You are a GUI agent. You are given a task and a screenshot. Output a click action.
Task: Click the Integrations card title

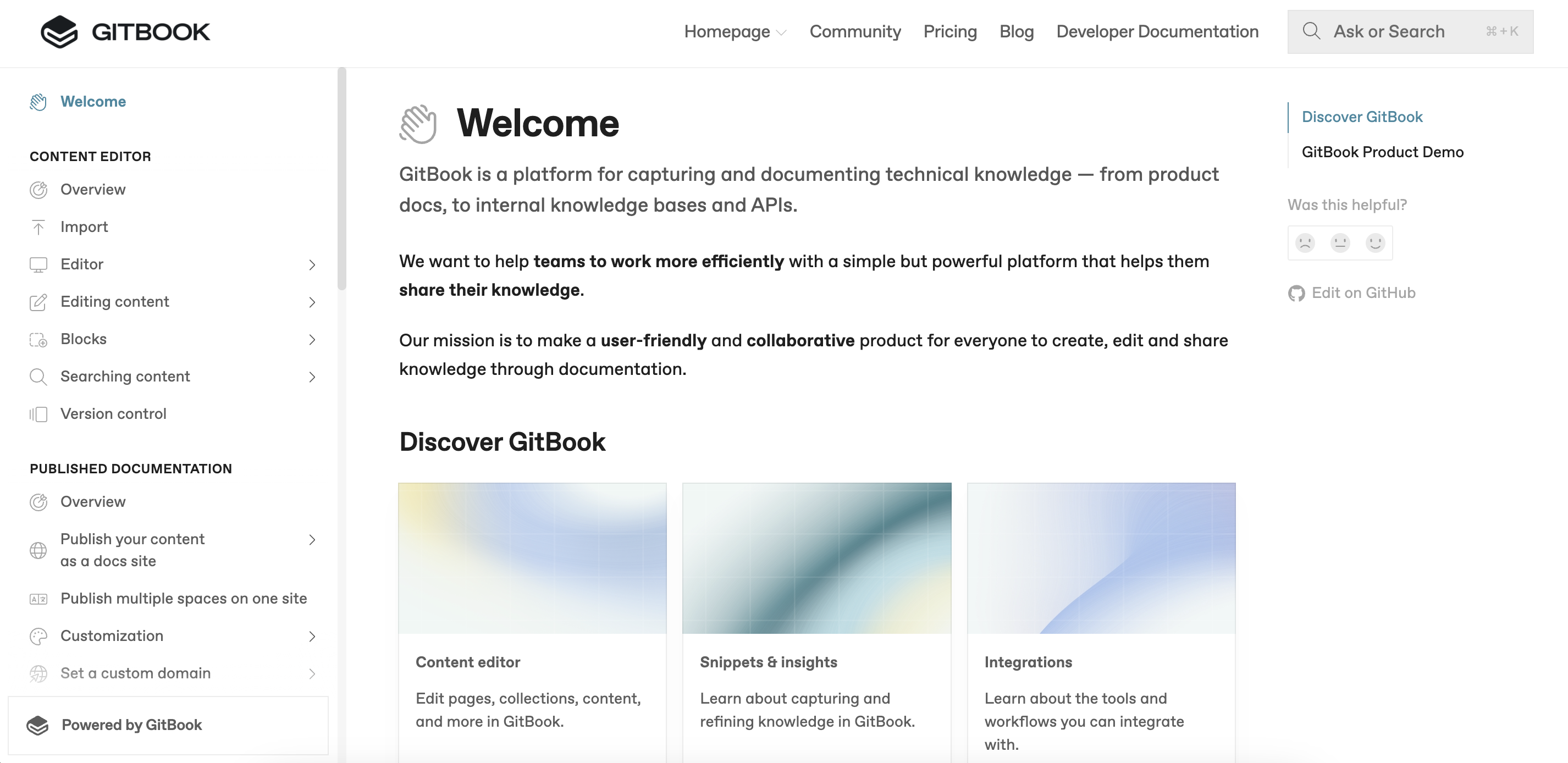[x=1028, y=662]
